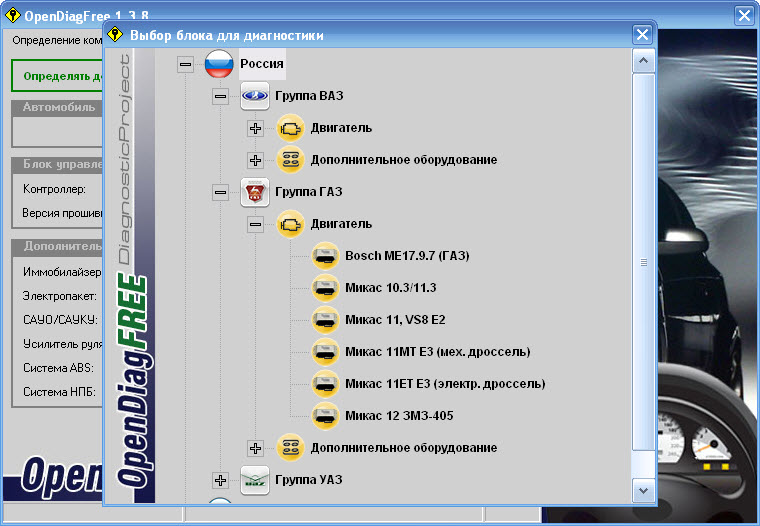Click the Микас 11MT E3 controller icon
The width and height of the screenshot is (760, 526).
pos(325,352)
